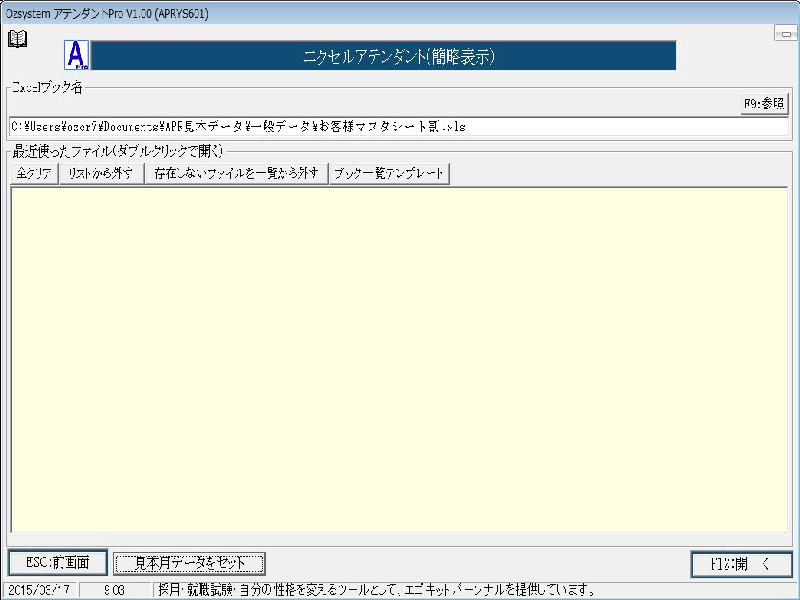This screenshot has height=600, width=800.
Task: Click the date in status bar
Action: point(40,590)
